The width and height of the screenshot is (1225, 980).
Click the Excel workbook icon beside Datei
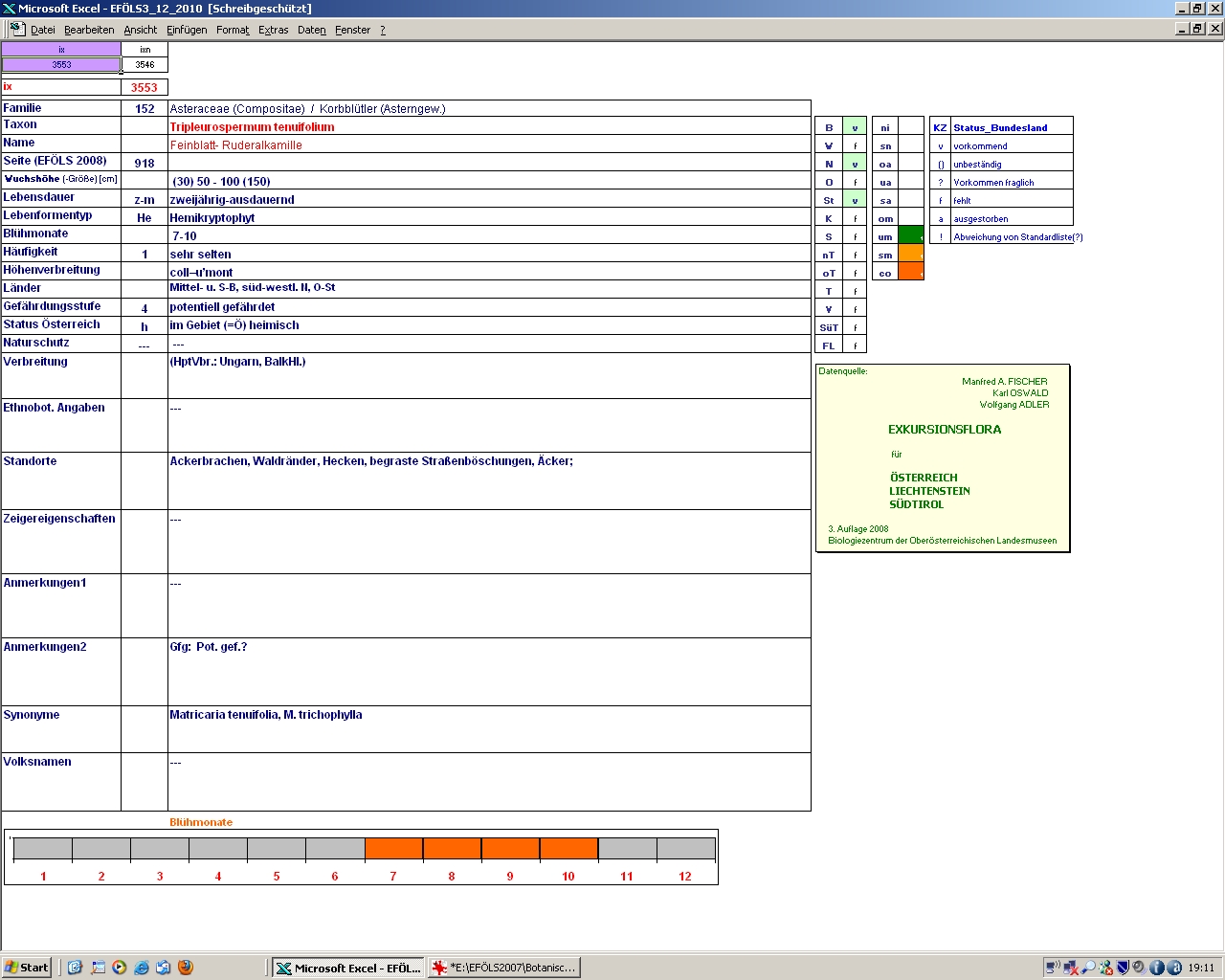[17, 29]
